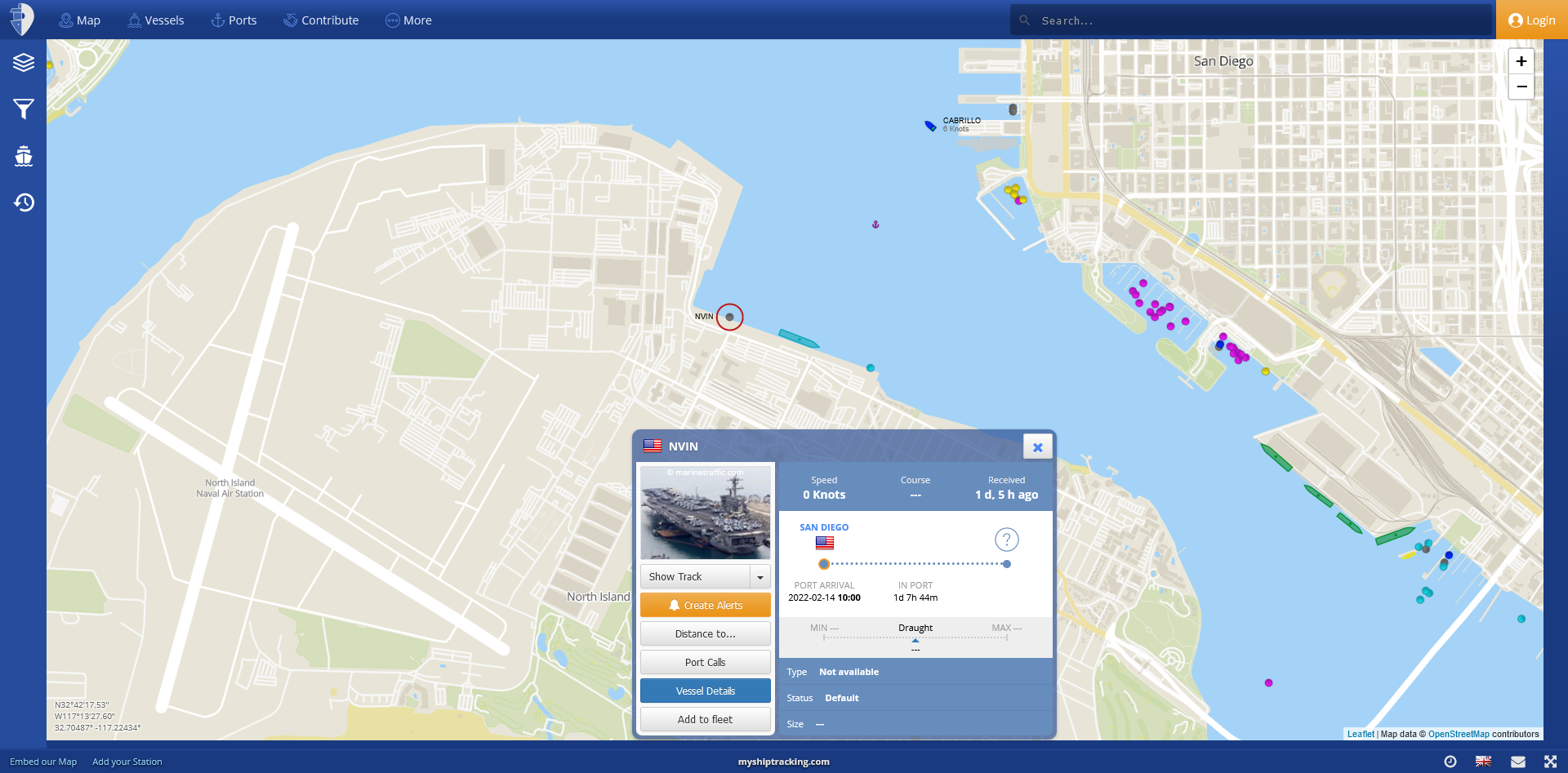Click myshiptracking.com footer text
Viewport: 1568px width, 773px height.
pyautogui.click(x=784, y=762)
